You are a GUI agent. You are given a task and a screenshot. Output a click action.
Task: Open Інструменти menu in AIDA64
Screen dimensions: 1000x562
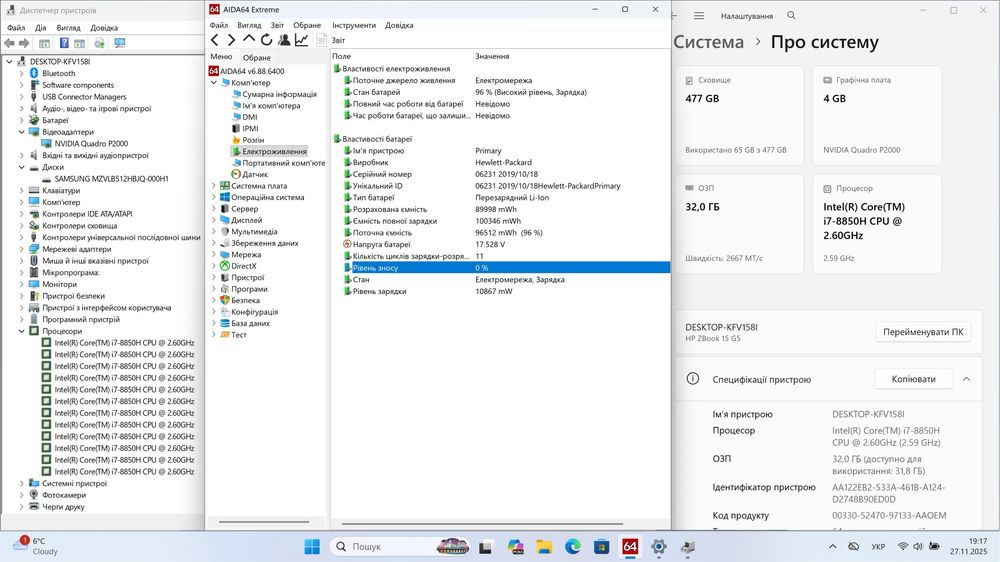point(353,26)
